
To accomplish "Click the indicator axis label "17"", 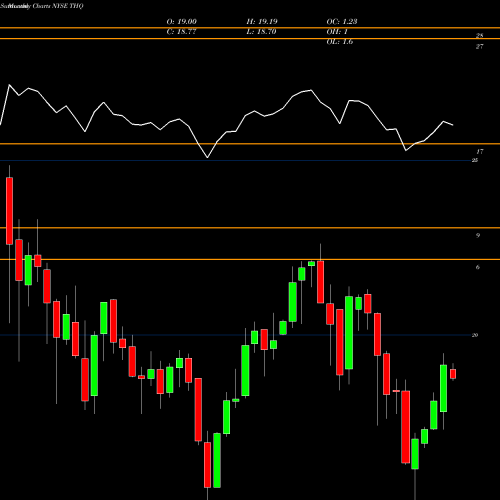I will tap(479, 152).
